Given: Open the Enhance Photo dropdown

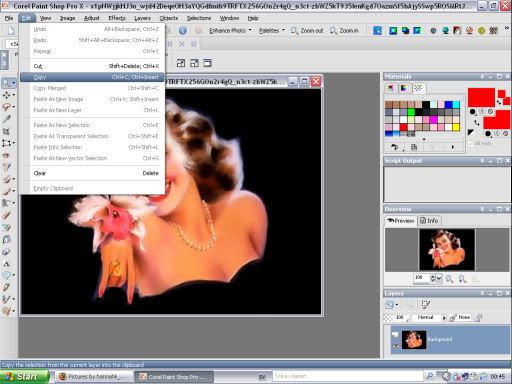Looking at the screenshot, I should click(230, 31).
